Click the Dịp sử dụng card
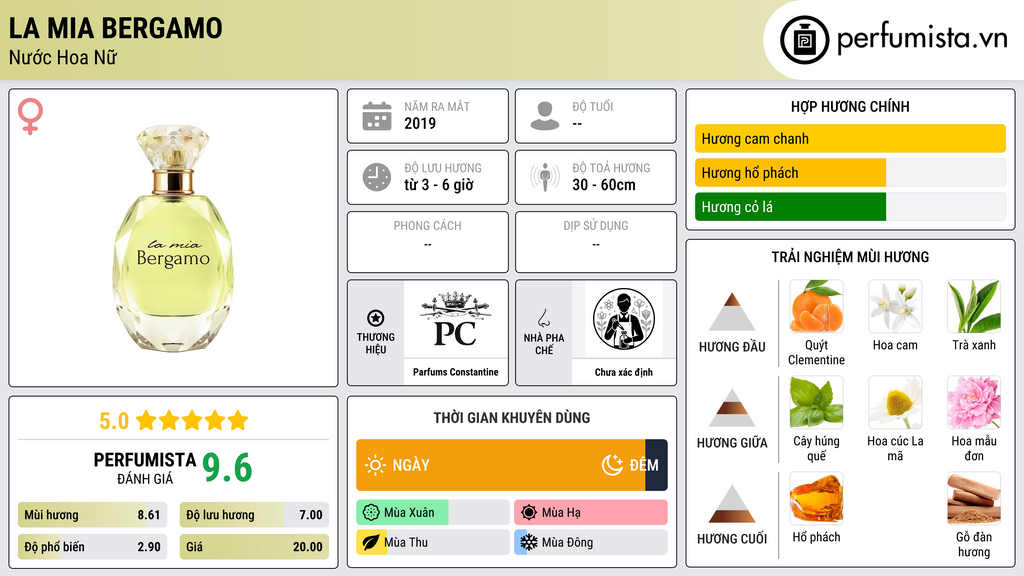This screenshot has width=1024, height=576. coord(596,242)
